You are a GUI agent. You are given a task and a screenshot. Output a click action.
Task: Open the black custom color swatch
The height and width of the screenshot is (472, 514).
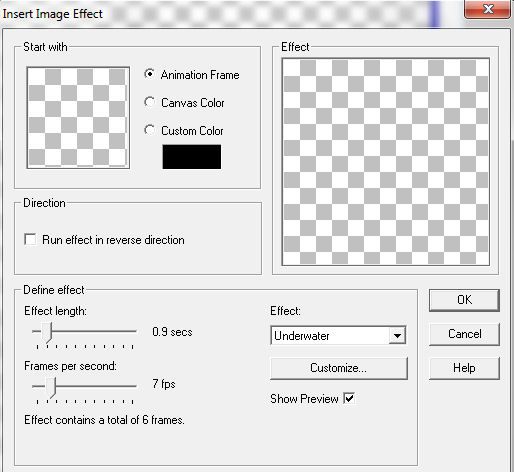(x=192, y=157)
